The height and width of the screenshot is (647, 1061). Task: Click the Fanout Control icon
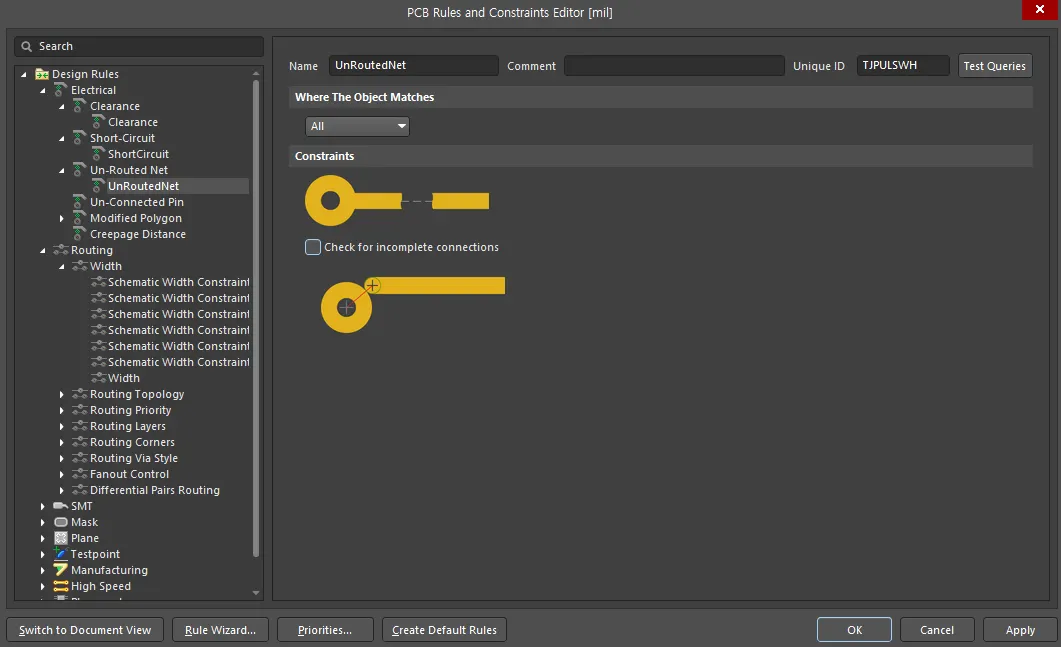(80, 474)
